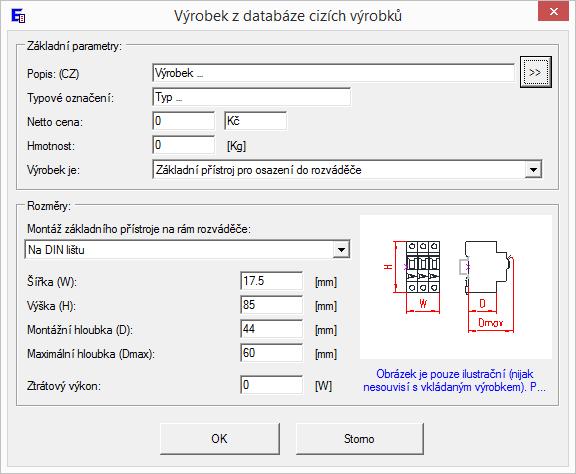Open the Výrobek je dropdown arrow
Viewport: 576px width, 474px height.
(x=533, y=170)
